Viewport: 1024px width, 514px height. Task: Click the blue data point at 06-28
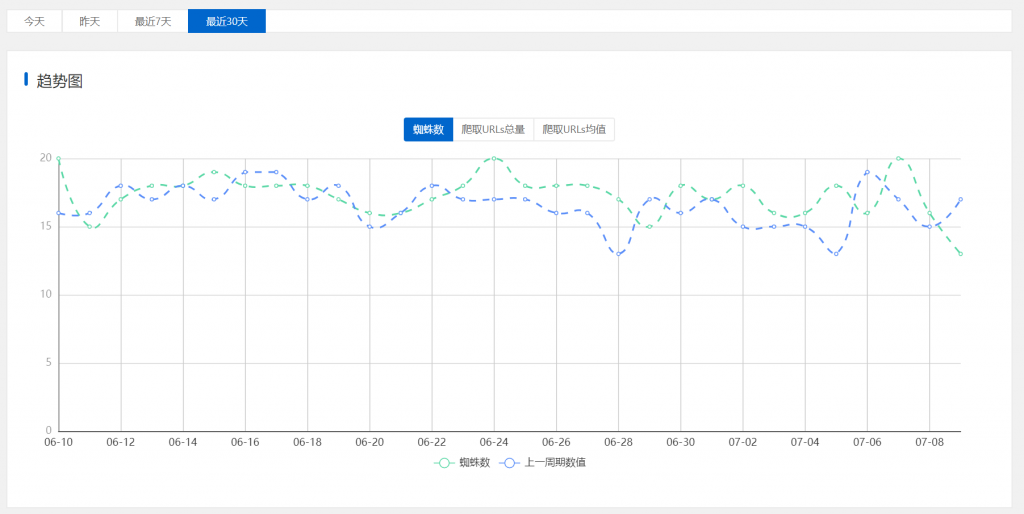[x=618, y=254]
